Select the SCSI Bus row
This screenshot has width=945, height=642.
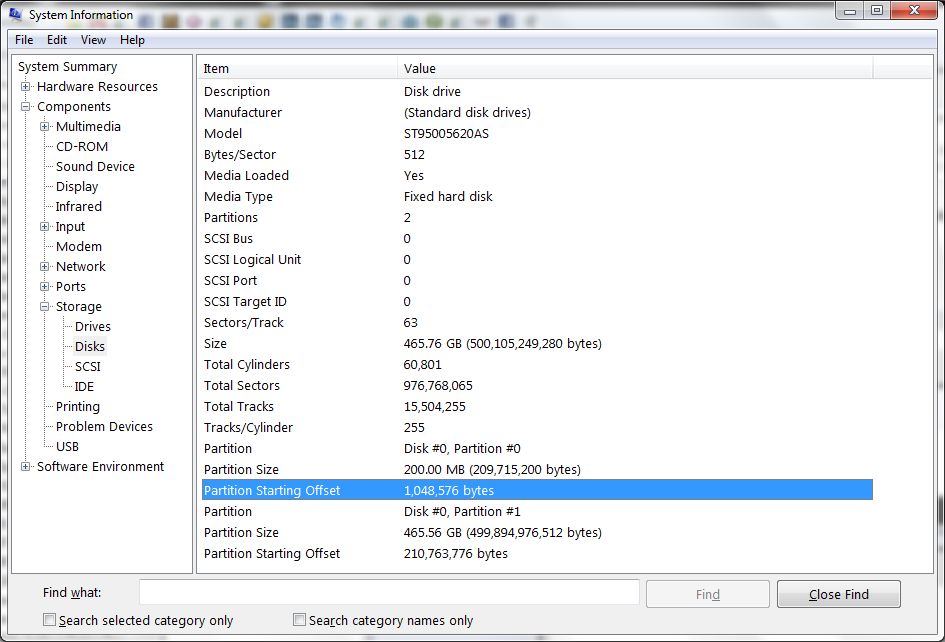tap(537, 239)
